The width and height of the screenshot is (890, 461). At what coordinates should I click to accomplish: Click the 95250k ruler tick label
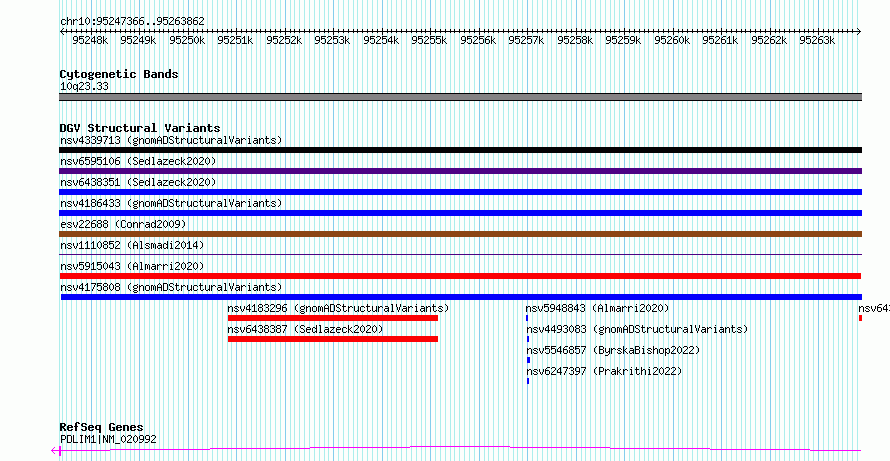point(187,40)
